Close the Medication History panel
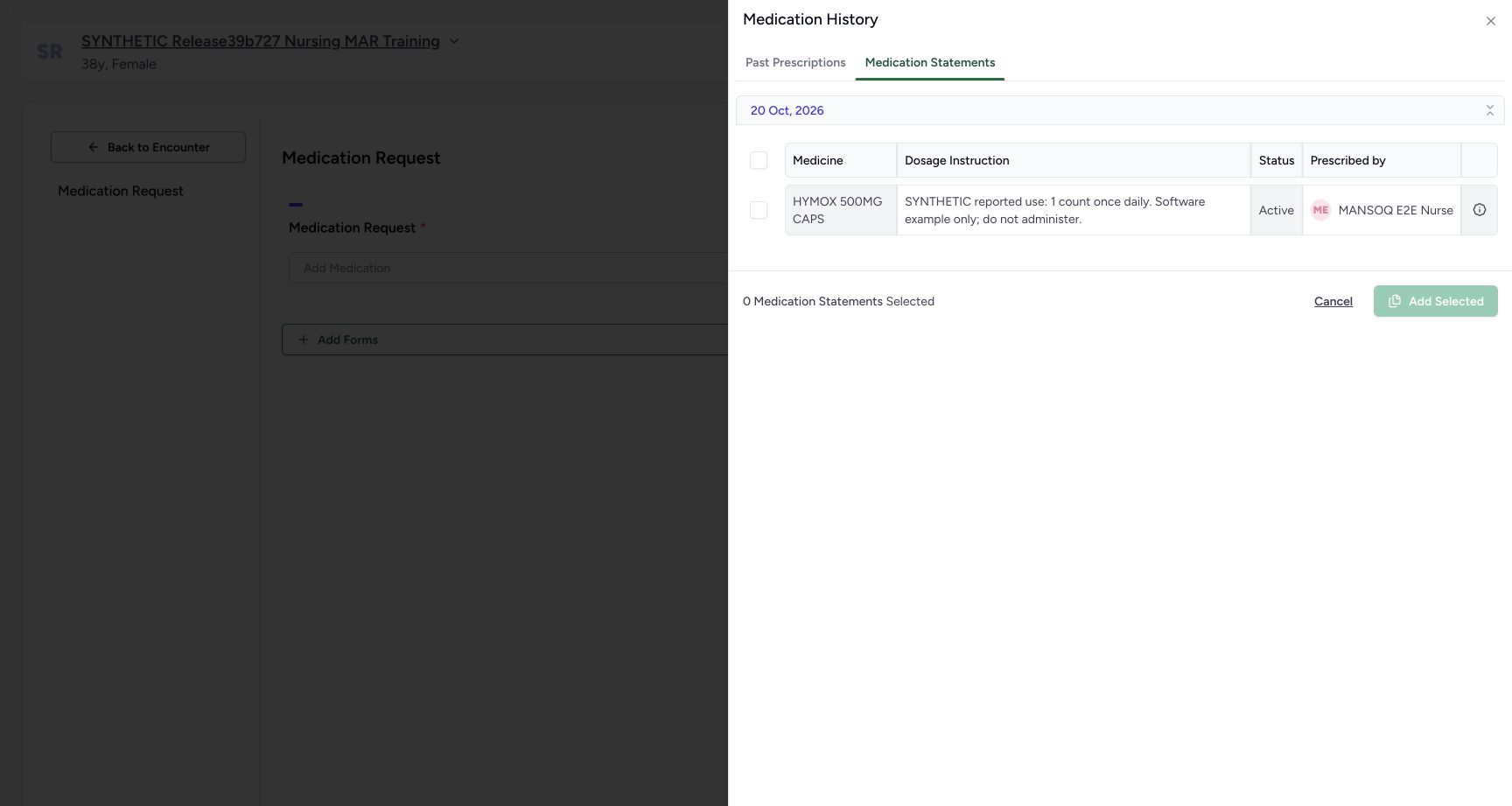1512x806 pixels. click(x=1490, y=21)
